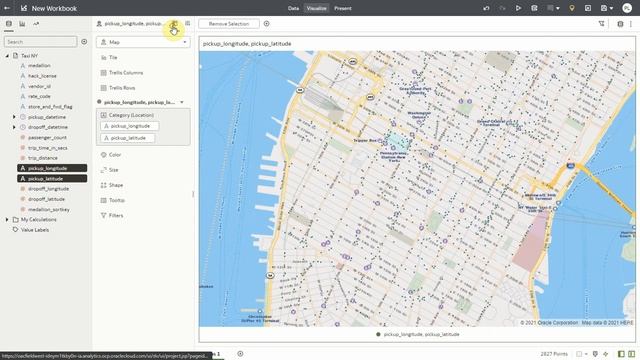Image resolution: width=640 pixels, height=360 pixels.
Task: Select the Analytics panel icon
Action: tap(36, 24)
